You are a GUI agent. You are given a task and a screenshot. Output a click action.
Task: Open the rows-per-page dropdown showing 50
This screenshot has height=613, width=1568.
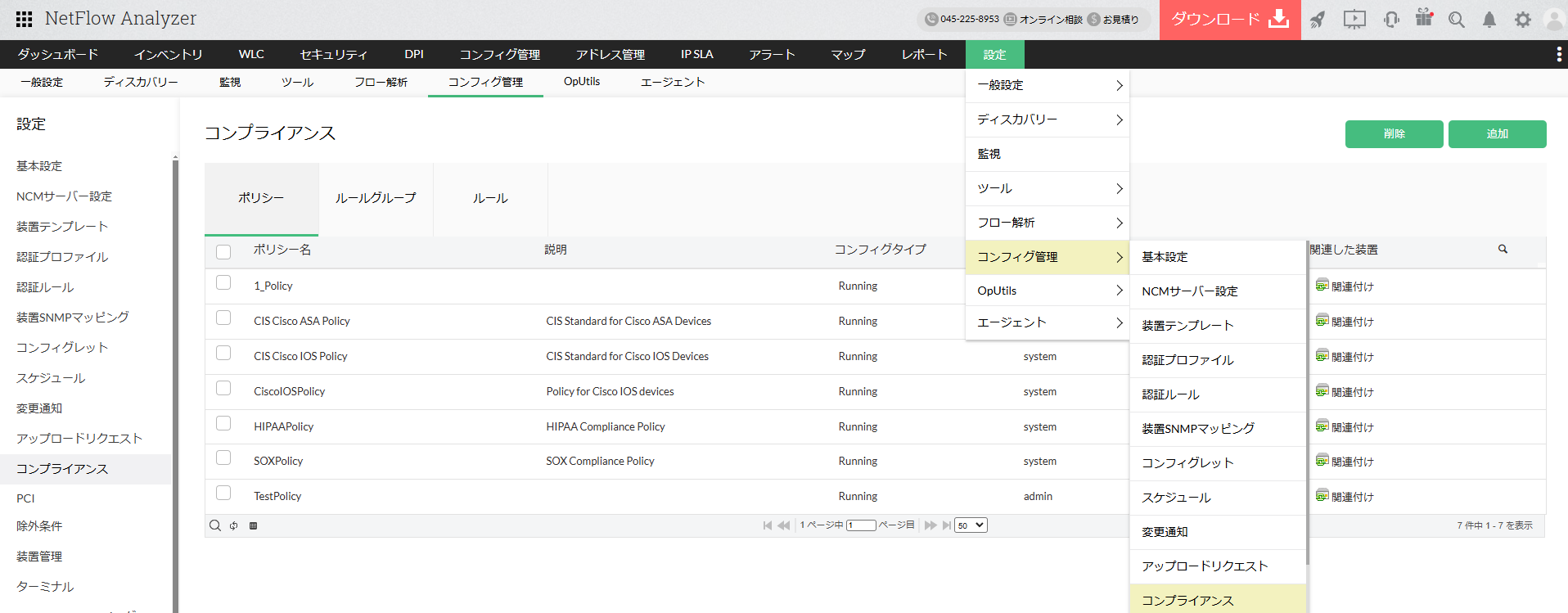coord(971,525)
